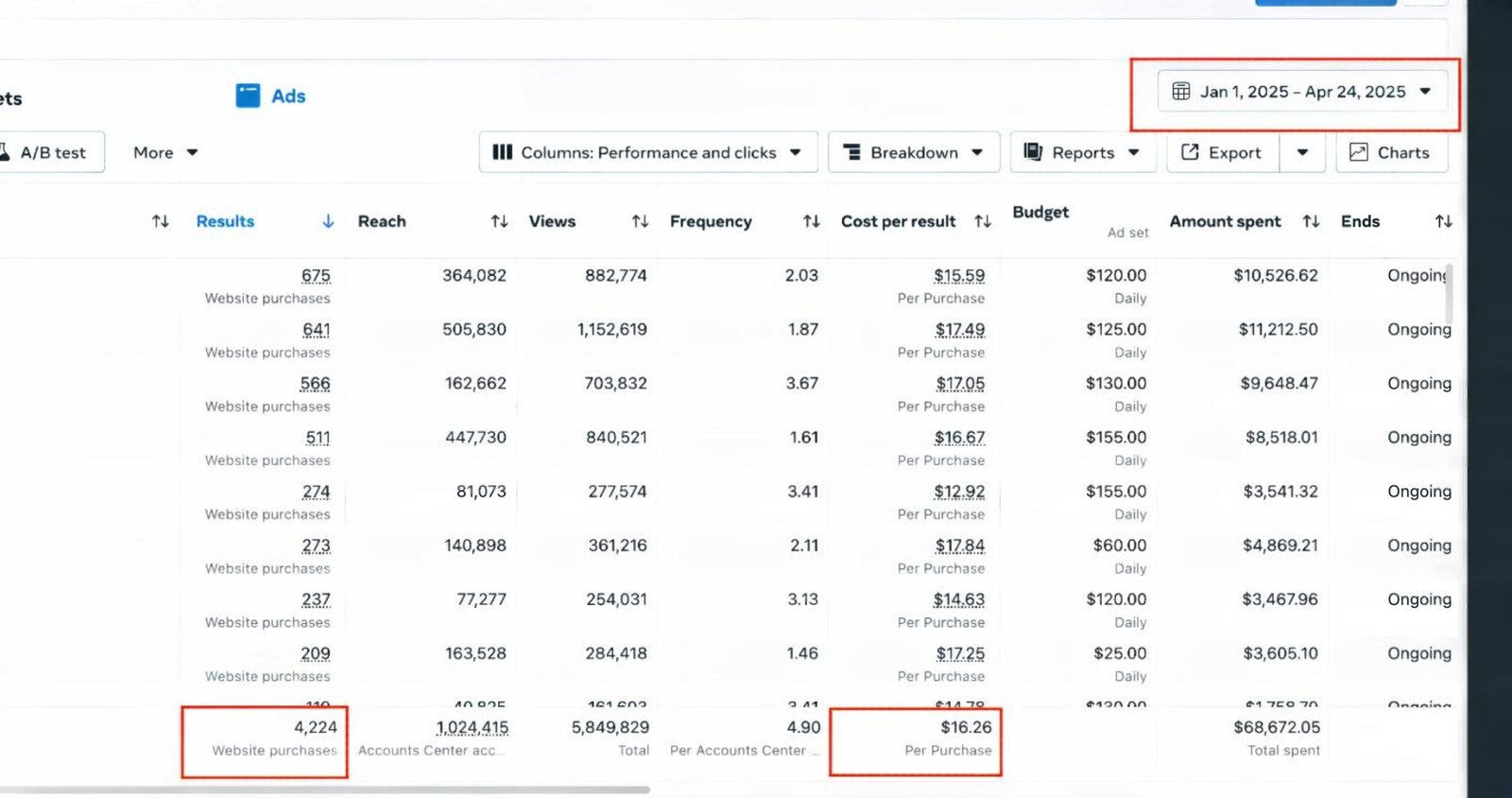Expand the More menu

click(x=165, y=152)
